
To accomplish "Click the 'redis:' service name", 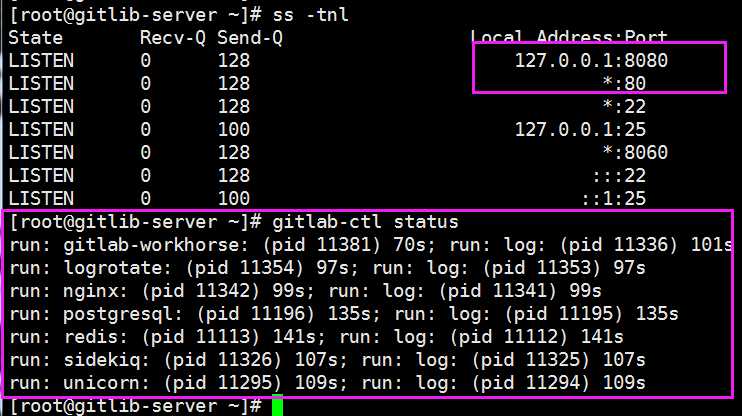I will [98, 336].
